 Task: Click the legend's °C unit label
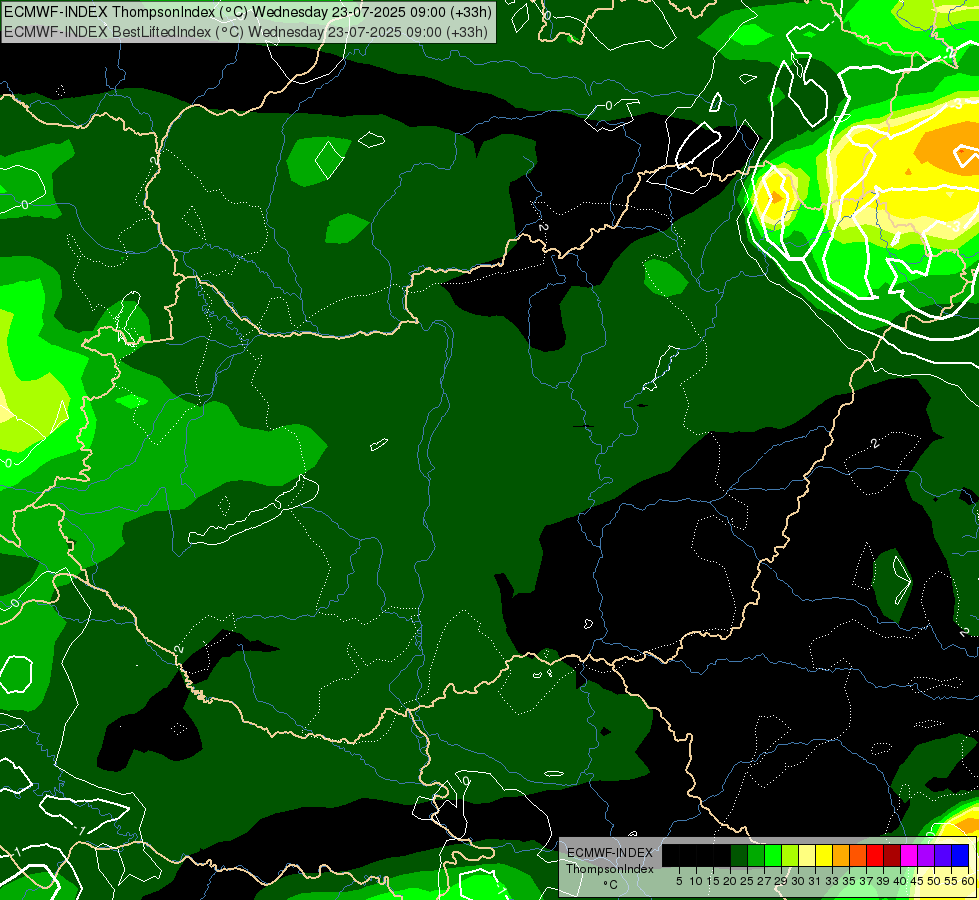click(610, 885)
